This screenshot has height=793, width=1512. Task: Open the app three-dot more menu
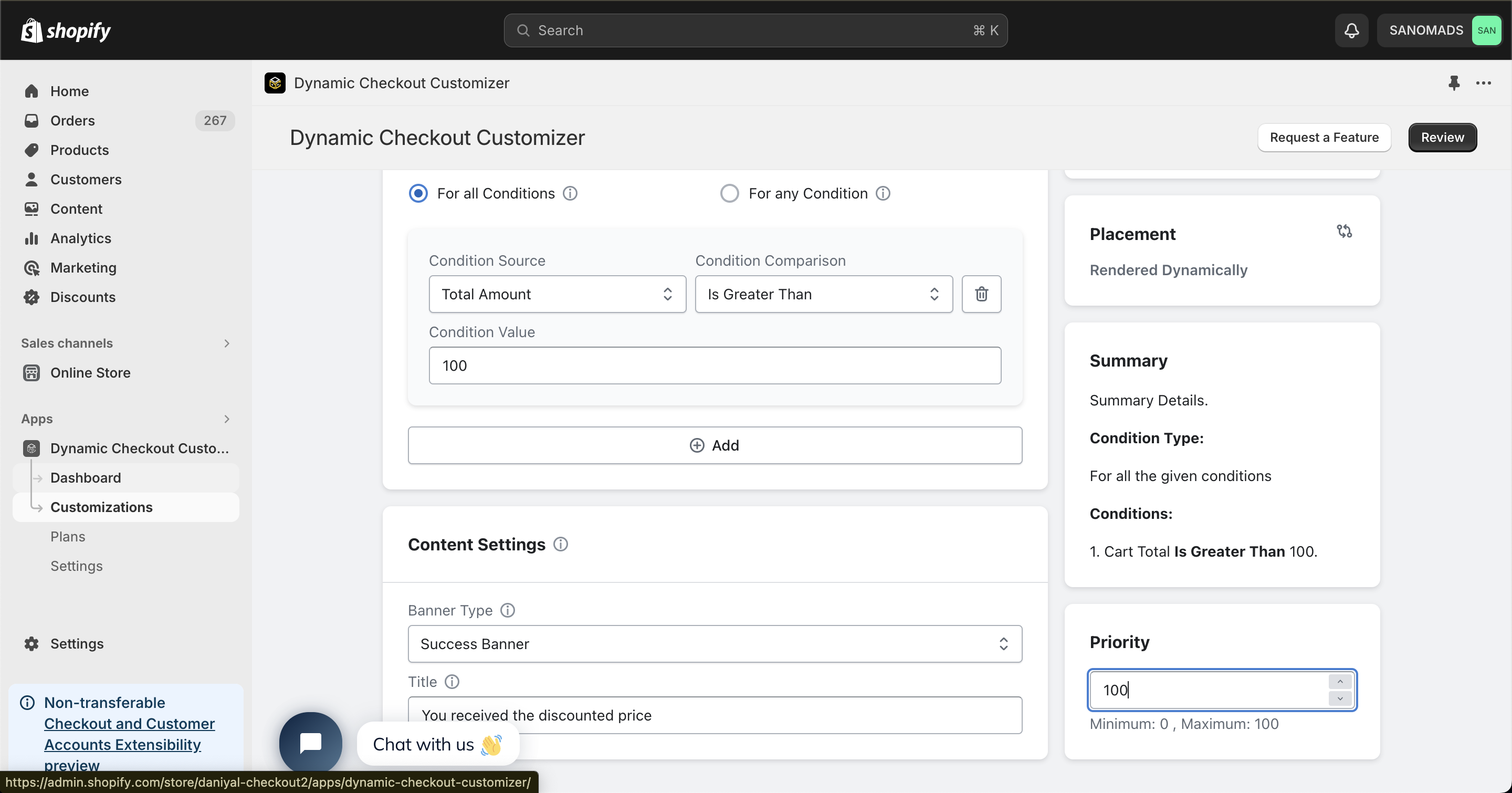click(1483, 83)
